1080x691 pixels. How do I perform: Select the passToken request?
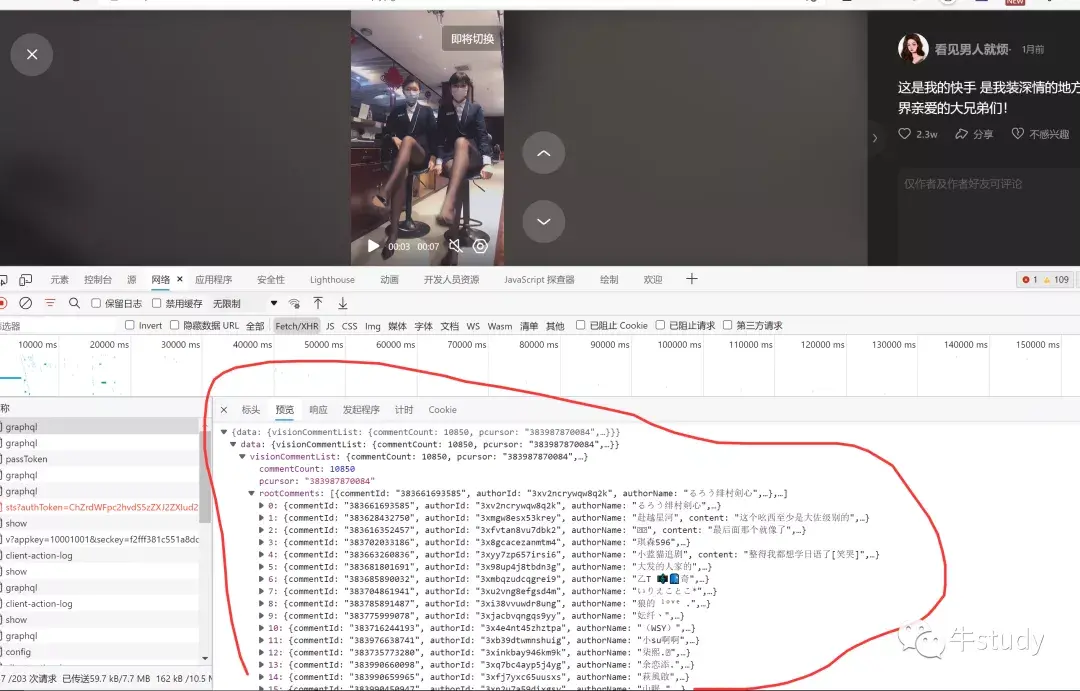pyautogui.click(x=100, y=459)
